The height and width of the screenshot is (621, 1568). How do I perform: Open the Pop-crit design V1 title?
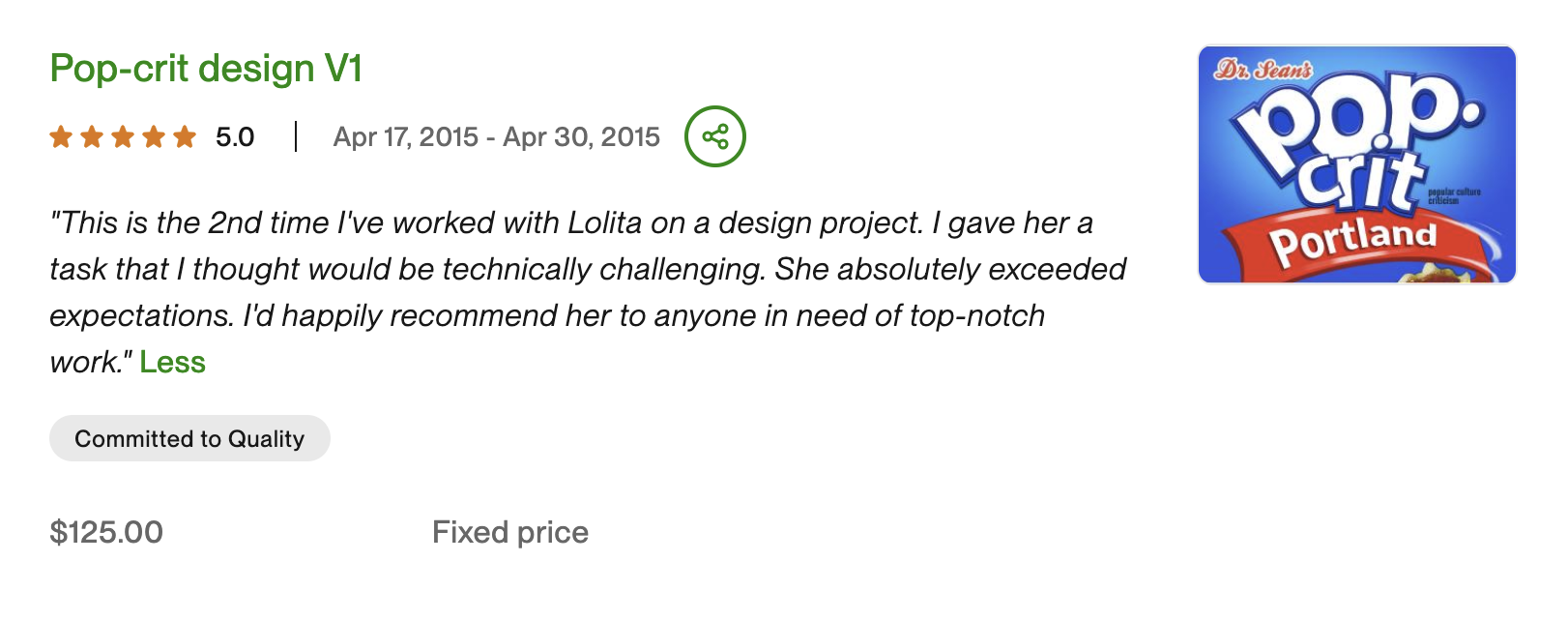click(206, 69)
